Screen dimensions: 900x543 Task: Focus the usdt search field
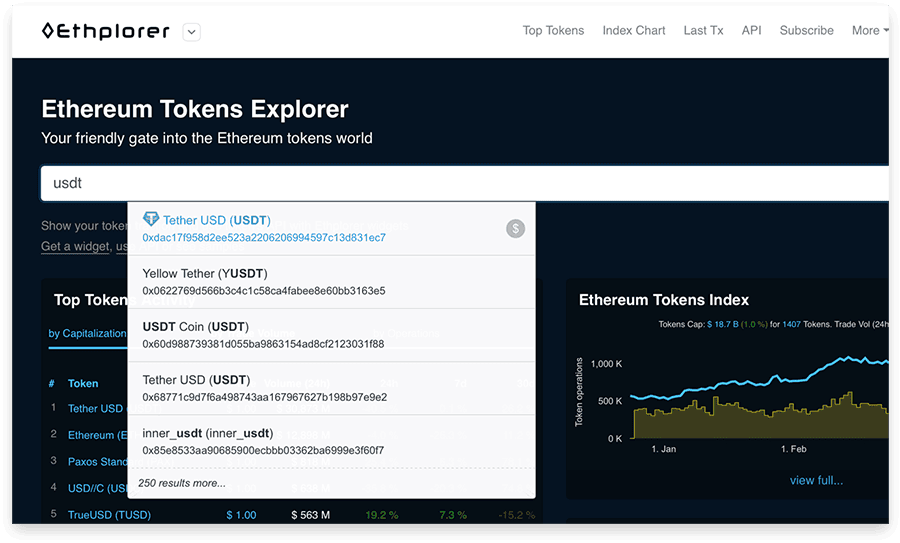pos(464,183)
